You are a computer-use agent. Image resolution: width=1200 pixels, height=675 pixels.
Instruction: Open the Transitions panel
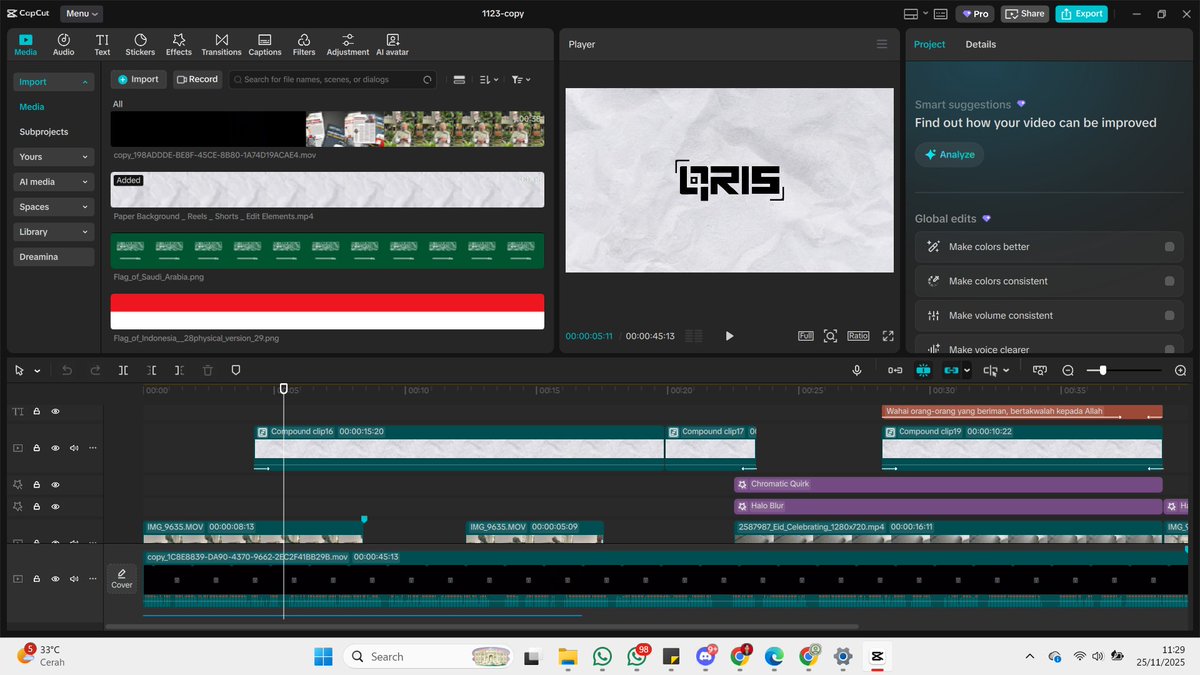pos(221,44)
